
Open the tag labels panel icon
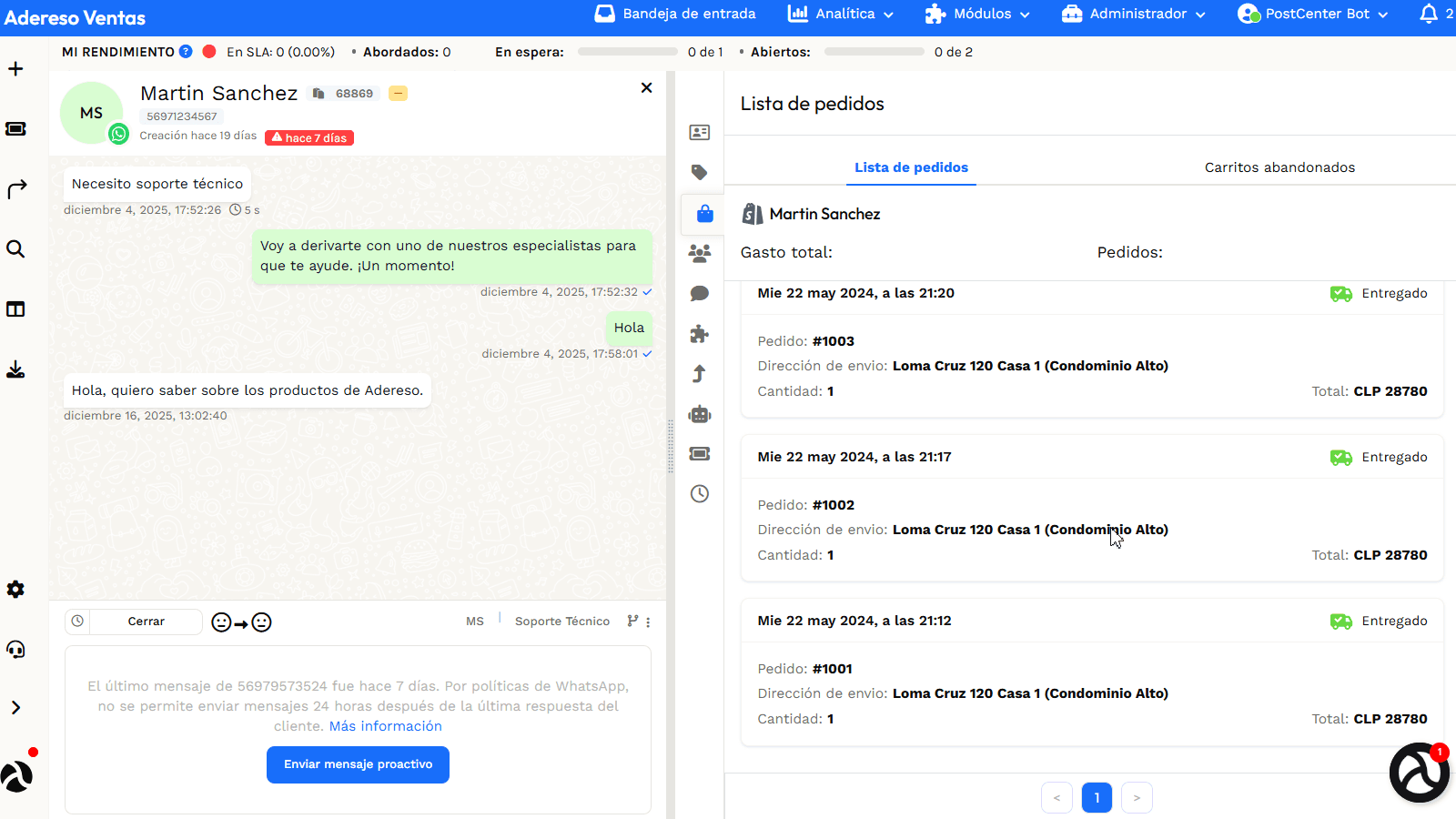699,172
